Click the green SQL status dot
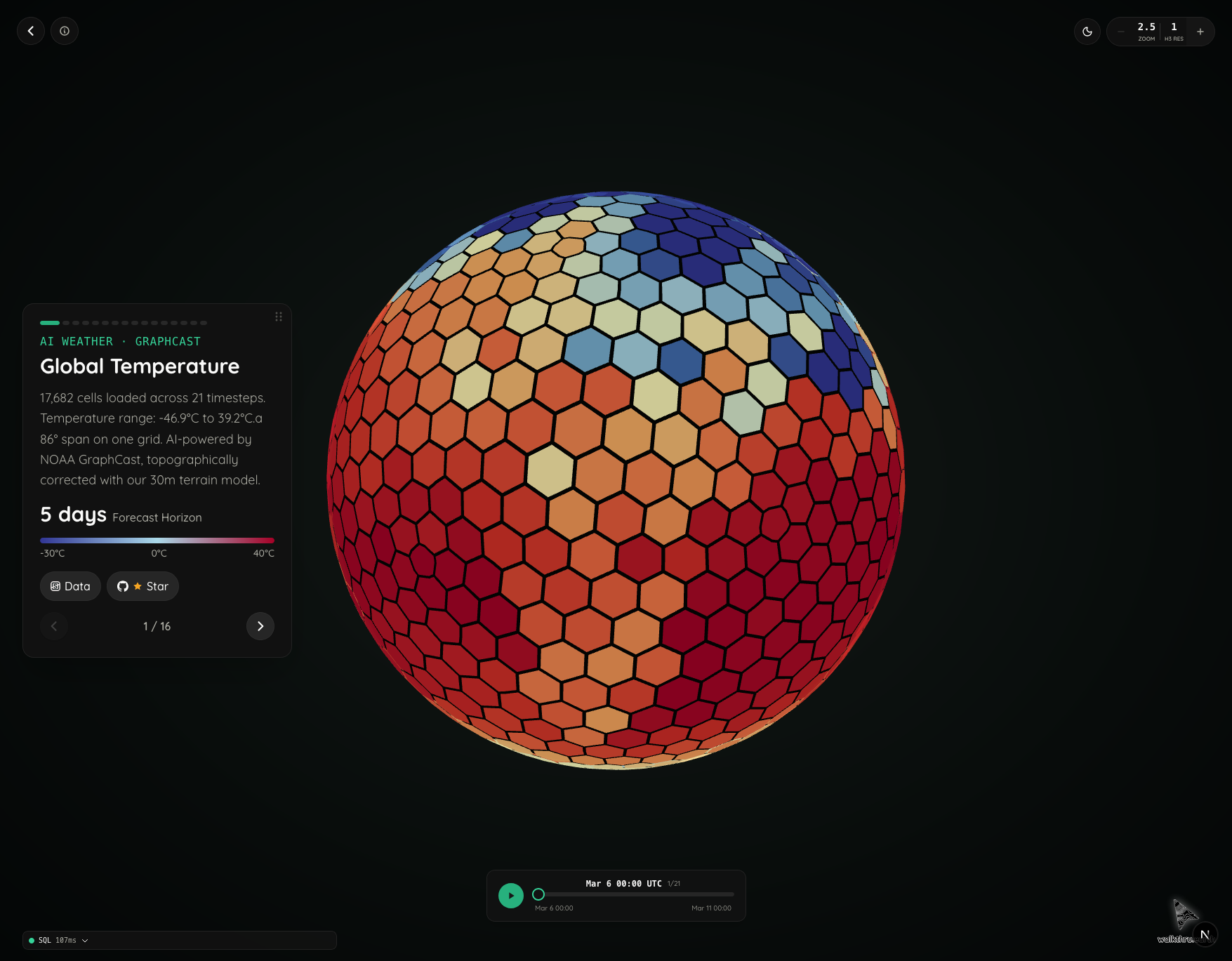This screenshot has height=961, width=1232. [30, 940]
